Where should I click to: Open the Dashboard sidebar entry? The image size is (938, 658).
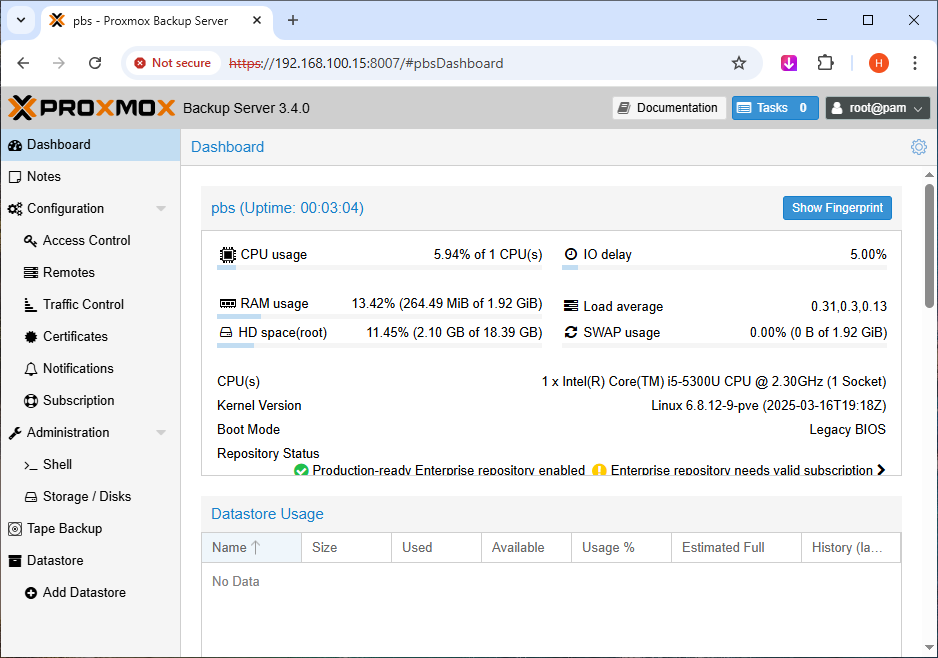(90, 145)
